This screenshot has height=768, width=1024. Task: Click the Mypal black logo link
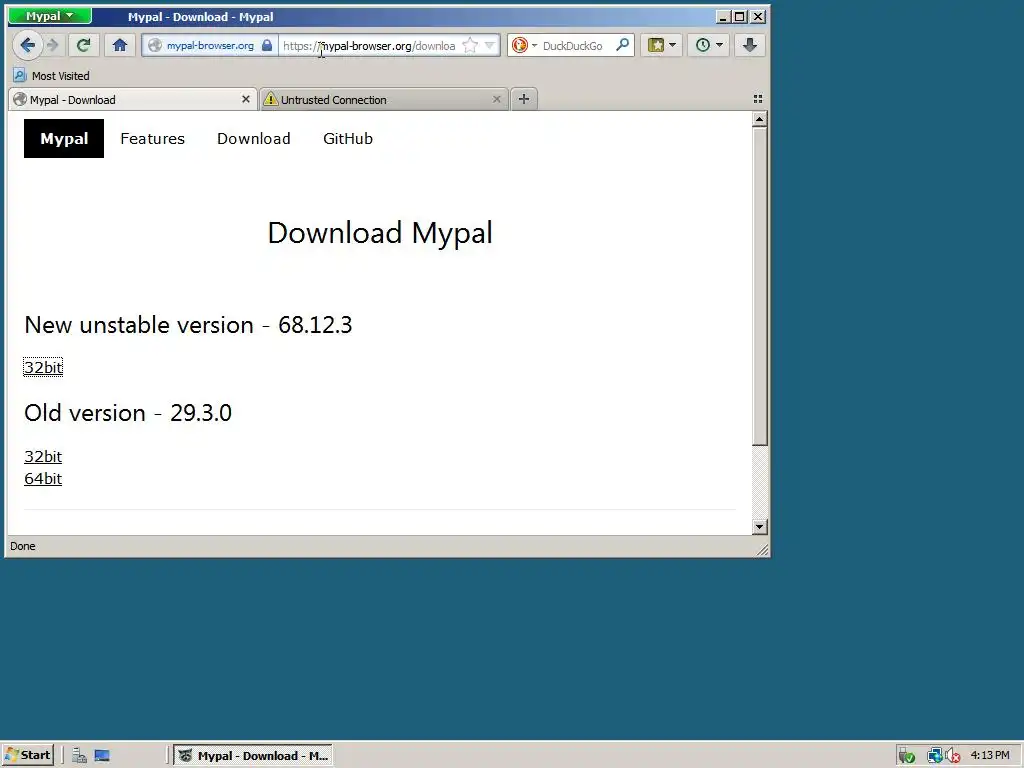coord(64,138)
